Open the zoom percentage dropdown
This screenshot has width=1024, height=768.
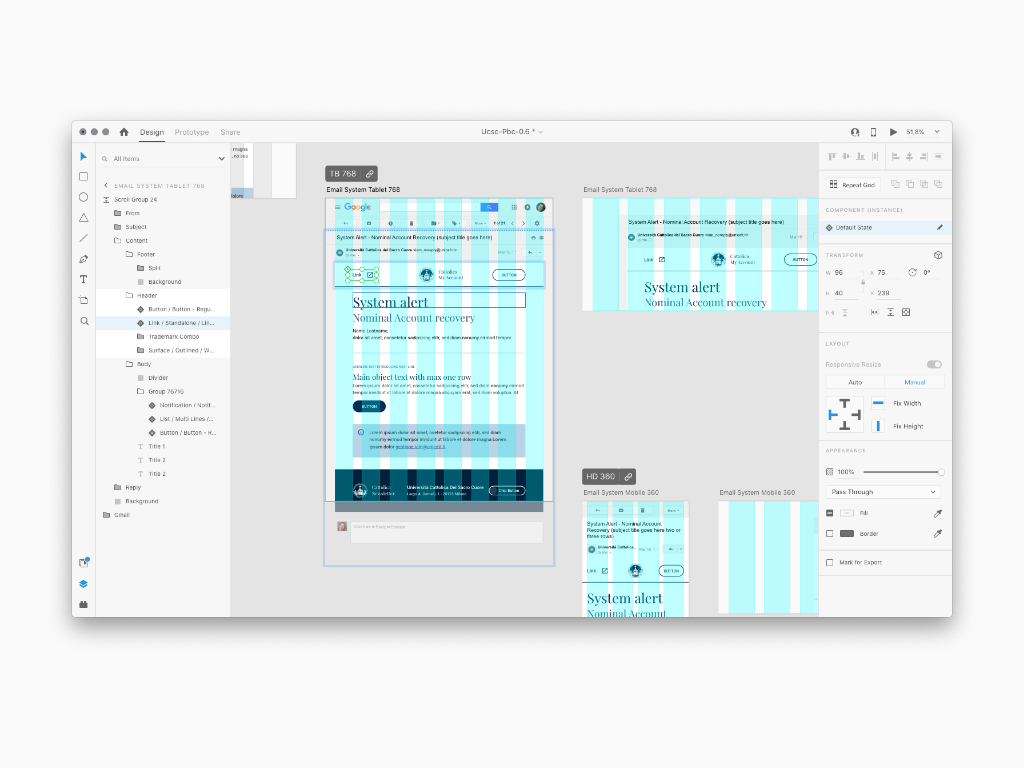(x=937, y=132)
